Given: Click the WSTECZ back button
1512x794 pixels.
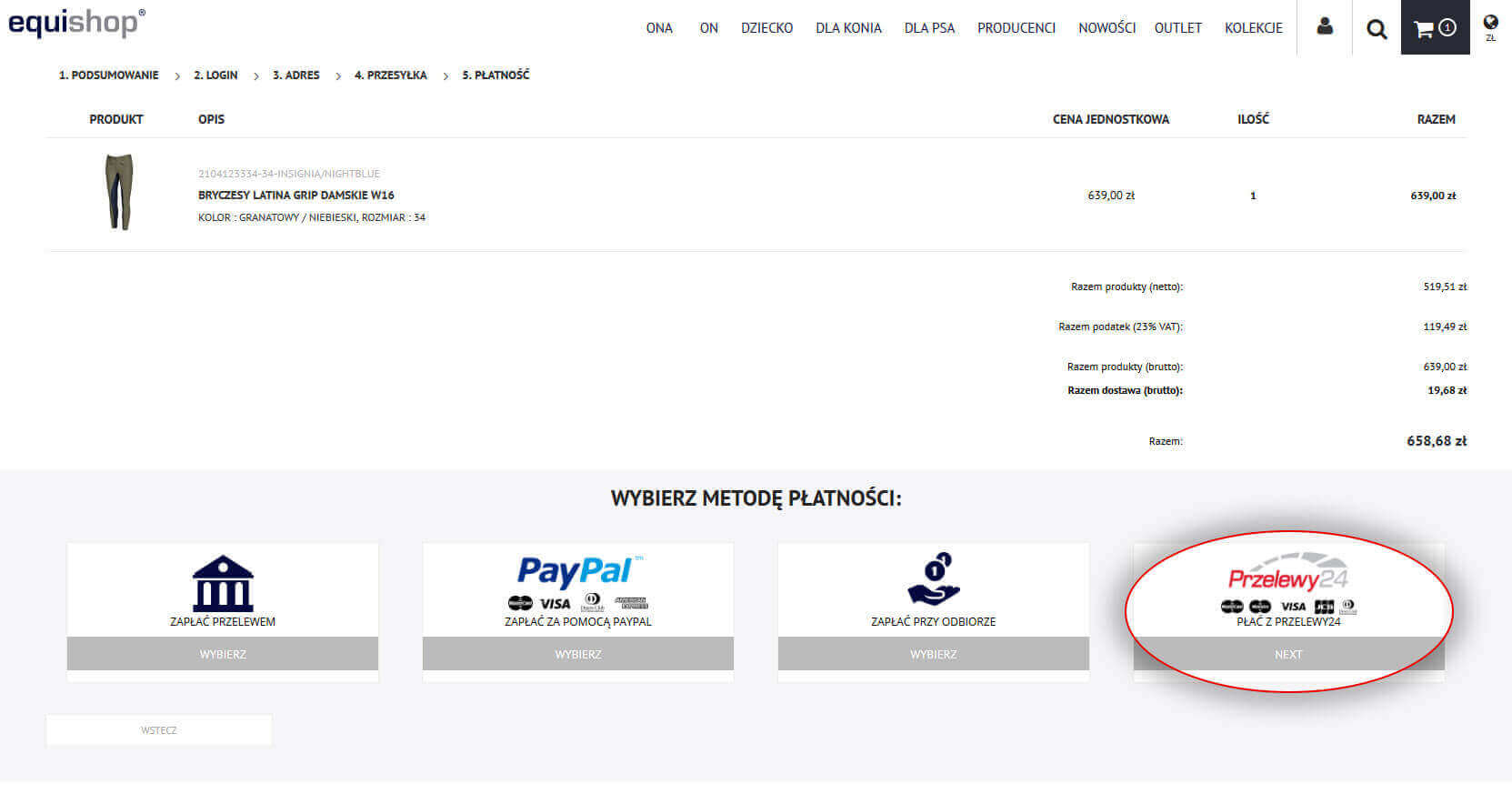Looking at the screenshot, I should 159,730.
